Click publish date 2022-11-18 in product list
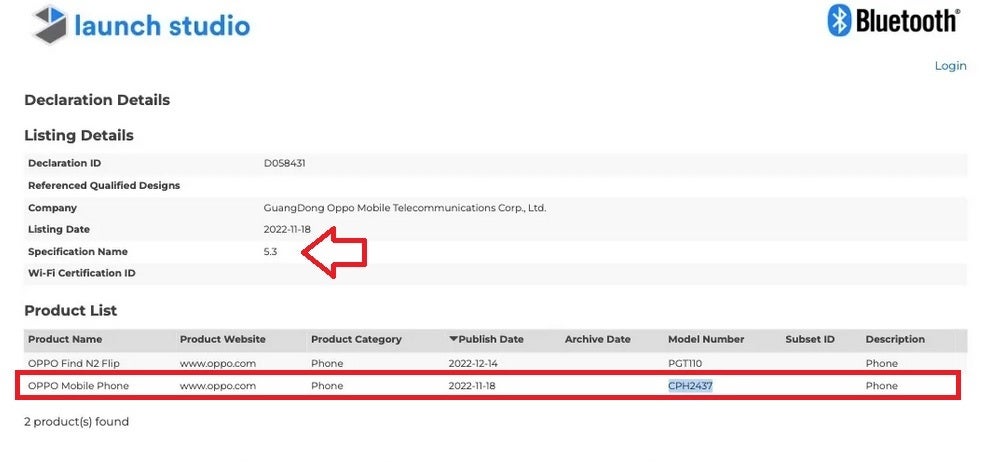The width and height of the screenshot is (987, 462). pos(472,386)
